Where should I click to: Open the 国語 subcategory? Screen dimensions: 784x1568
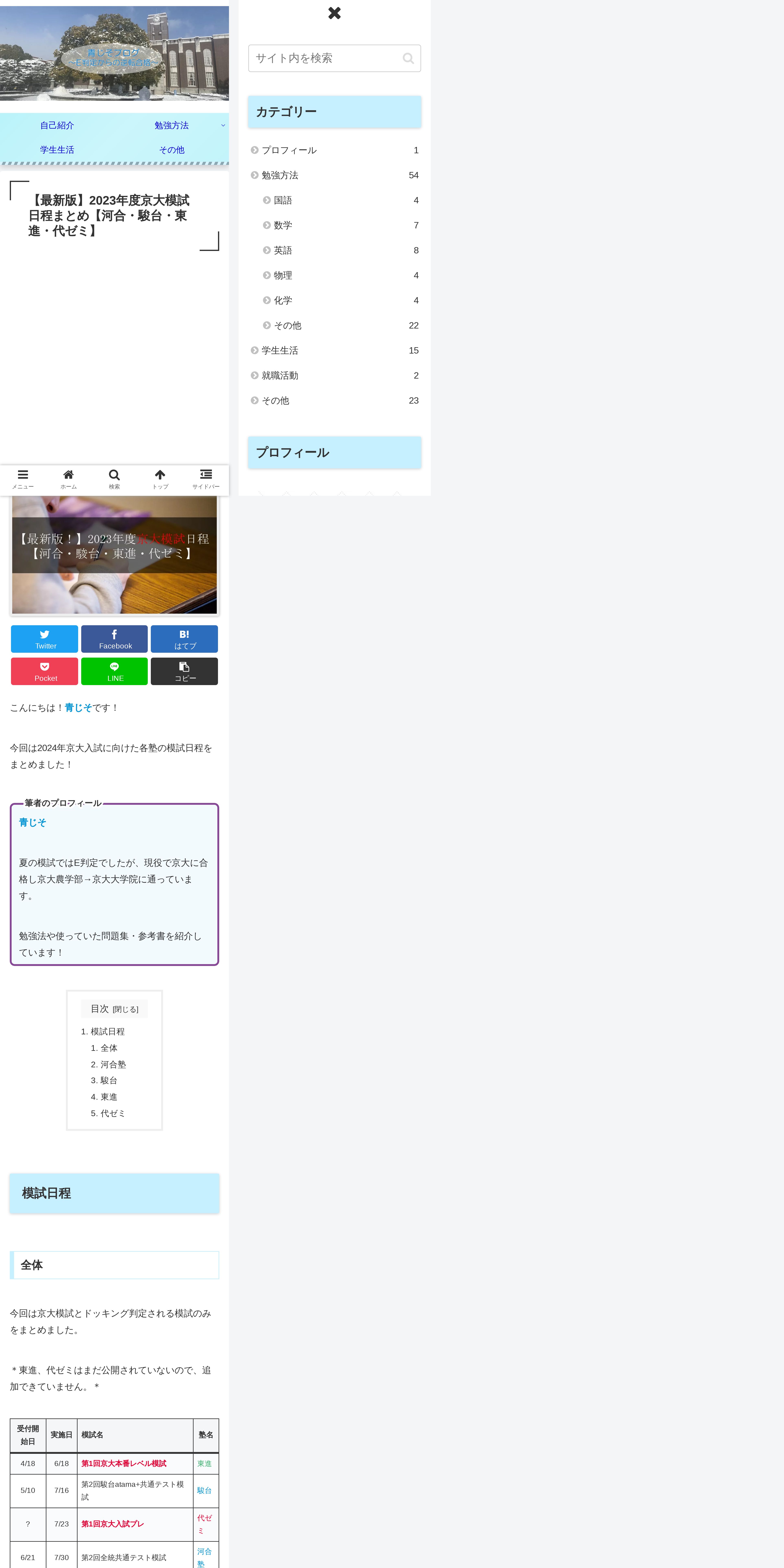(x=340, y=200)
